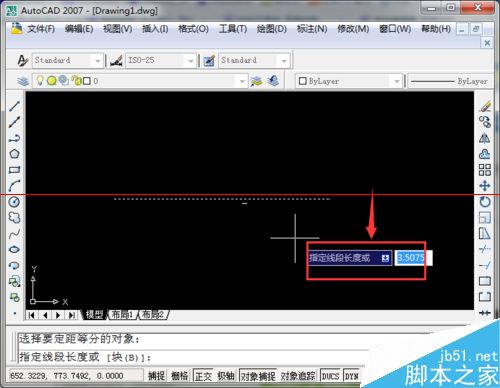The height and width of the screenshot is (388, 500).
Task: Expand the layer 0 dropdown list
Action: pyautogui.click(x=242, y=81)
